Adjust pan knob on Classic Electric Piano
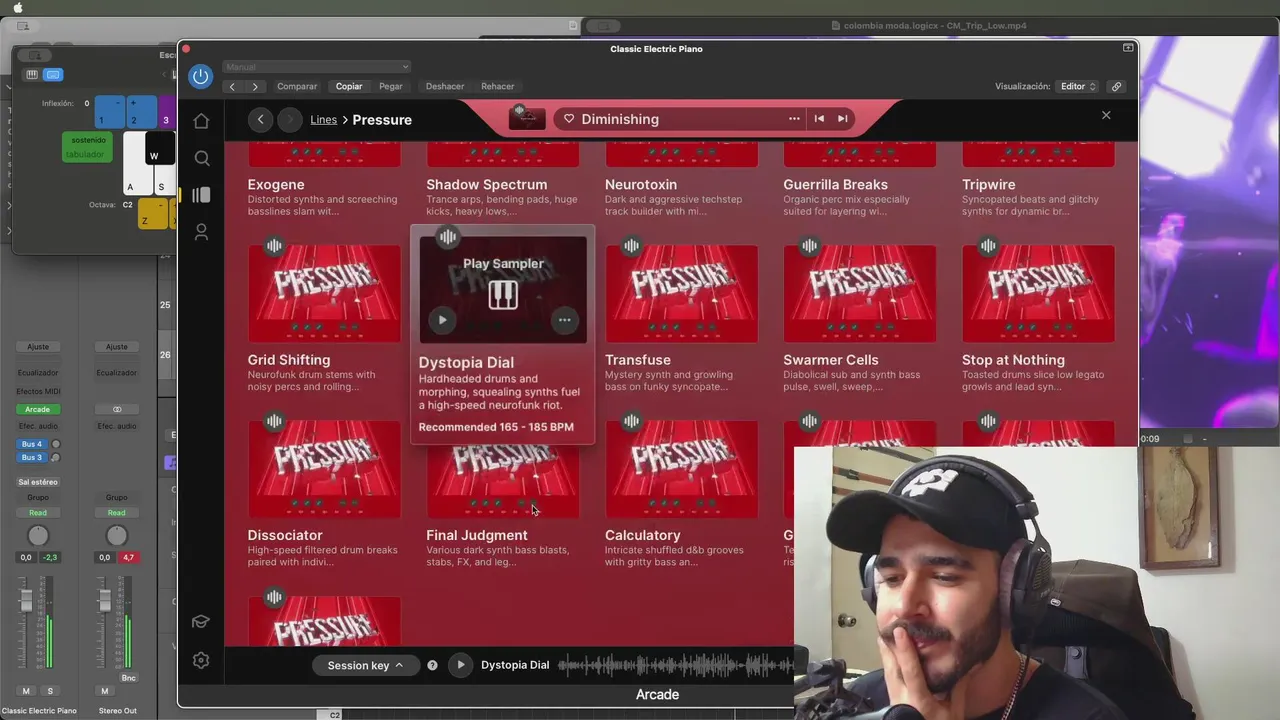 [x=38, y=536]
